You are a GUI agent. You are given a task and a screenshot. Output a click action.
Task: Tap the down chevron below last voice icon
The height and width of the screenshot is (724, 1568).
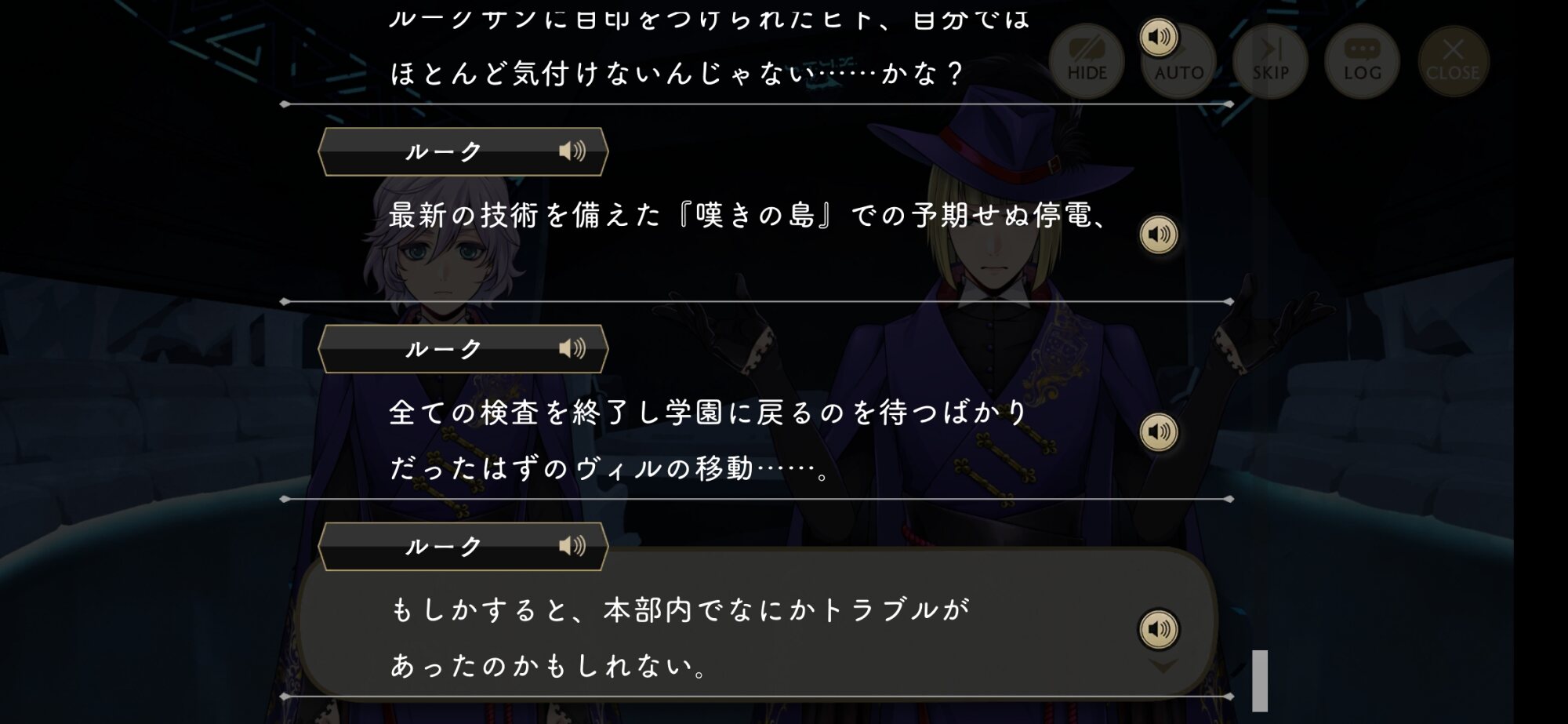coord(1163,665)
